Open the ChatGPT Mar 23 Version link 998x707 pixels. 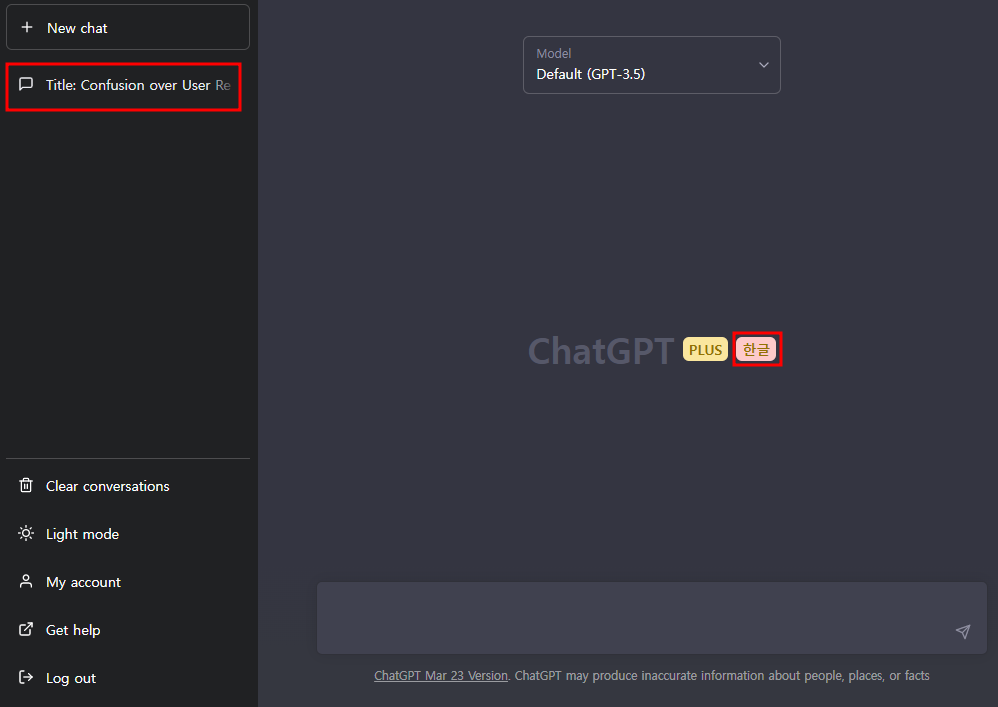point(440,676)
